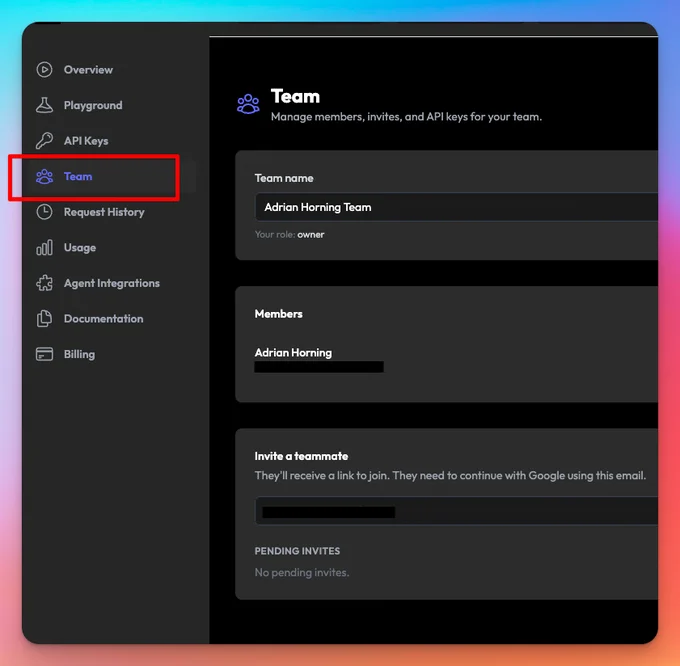Click the Request History clock icon
The width and height of the screenshot is (680, 666).
(44, 212)
